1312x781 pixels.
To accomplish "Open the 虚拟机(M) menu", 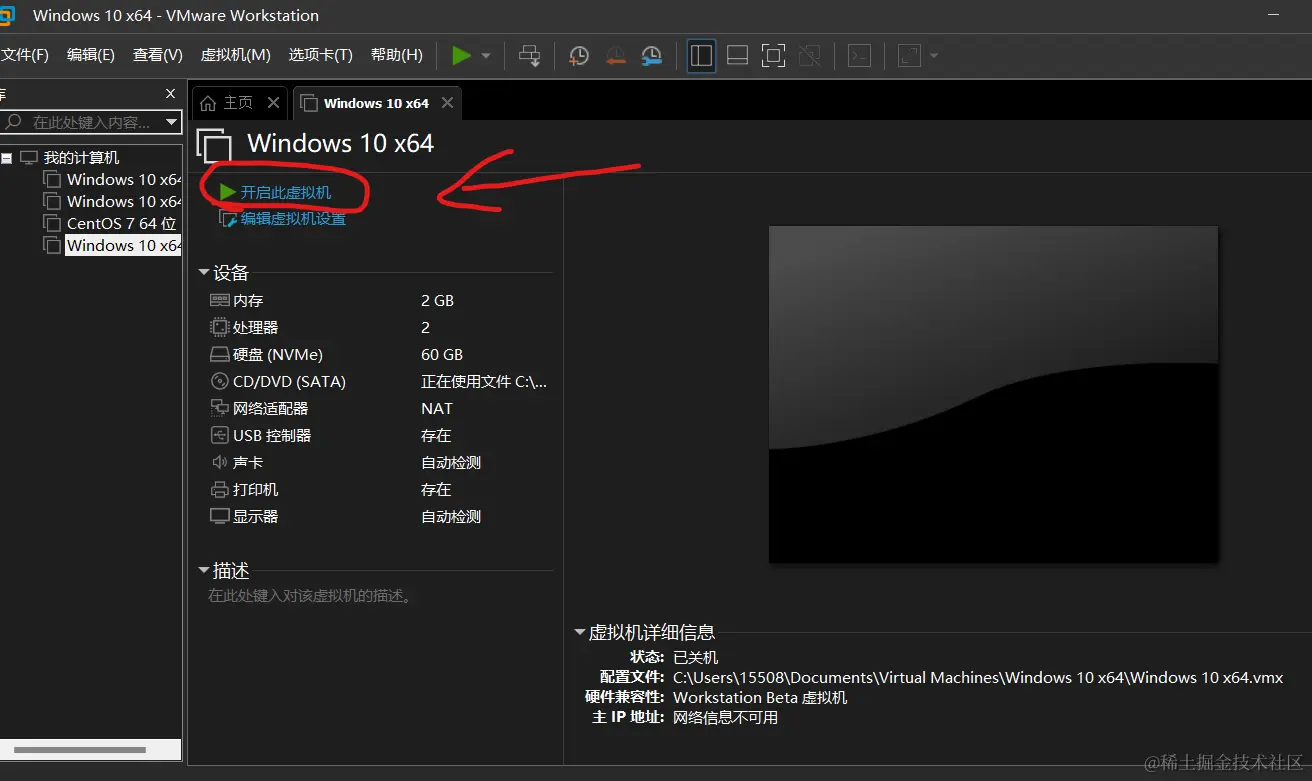I will click(x=236, y=55).
